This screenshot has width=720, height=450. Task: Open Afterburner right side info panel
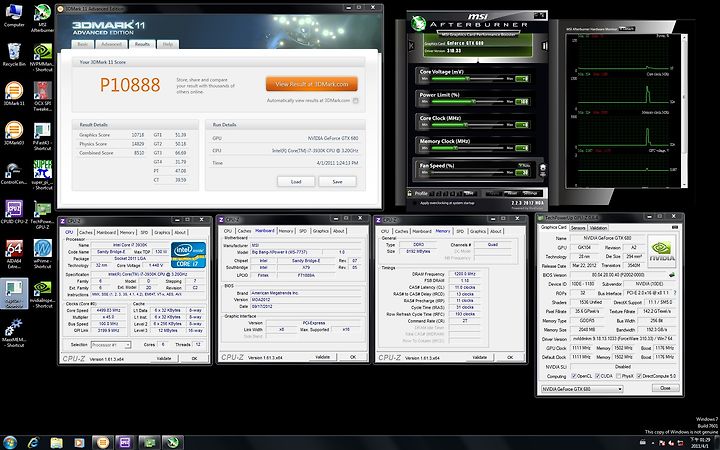(545, 45)
